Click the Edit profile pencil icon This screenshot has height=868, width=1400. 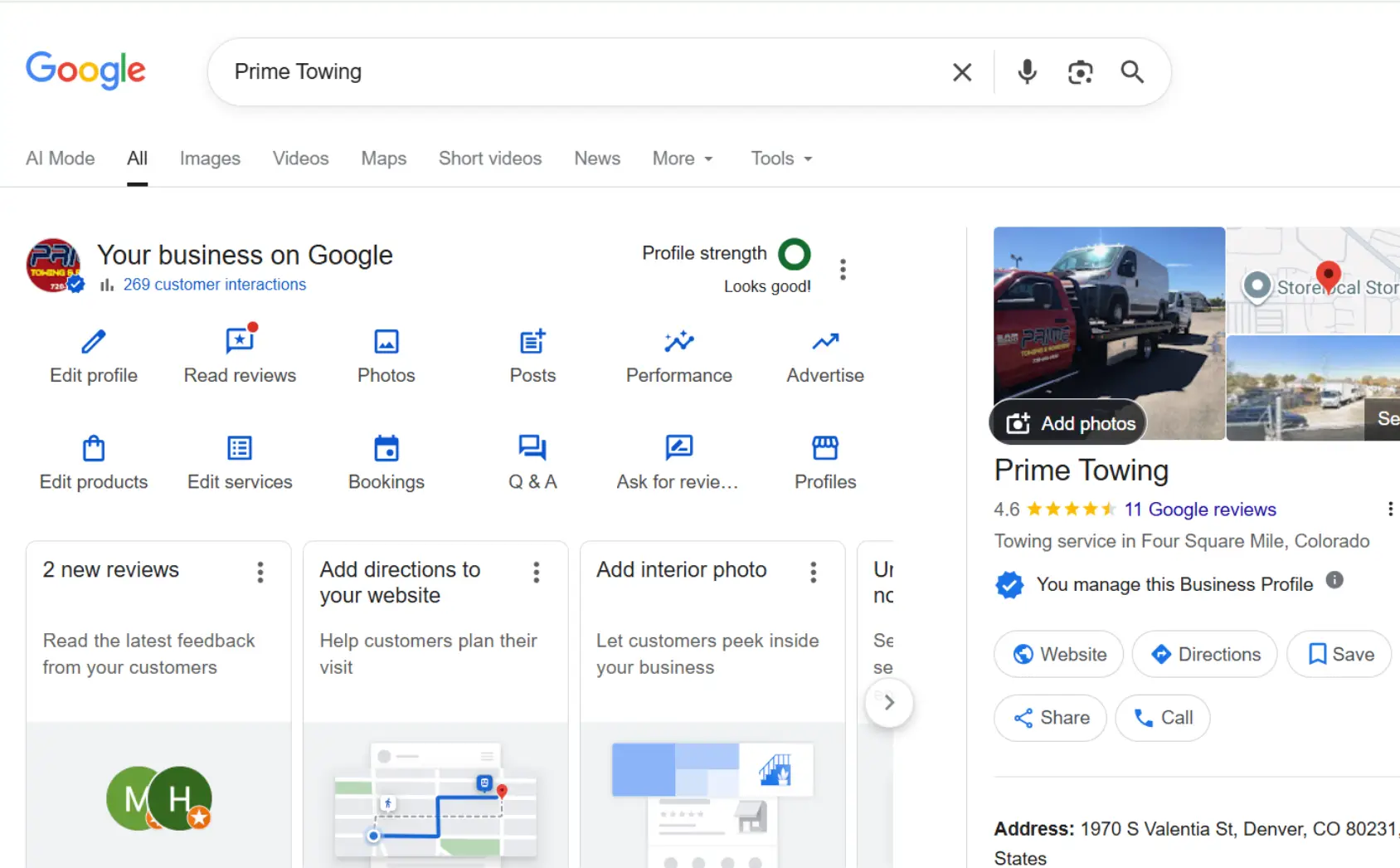(94, 342)
